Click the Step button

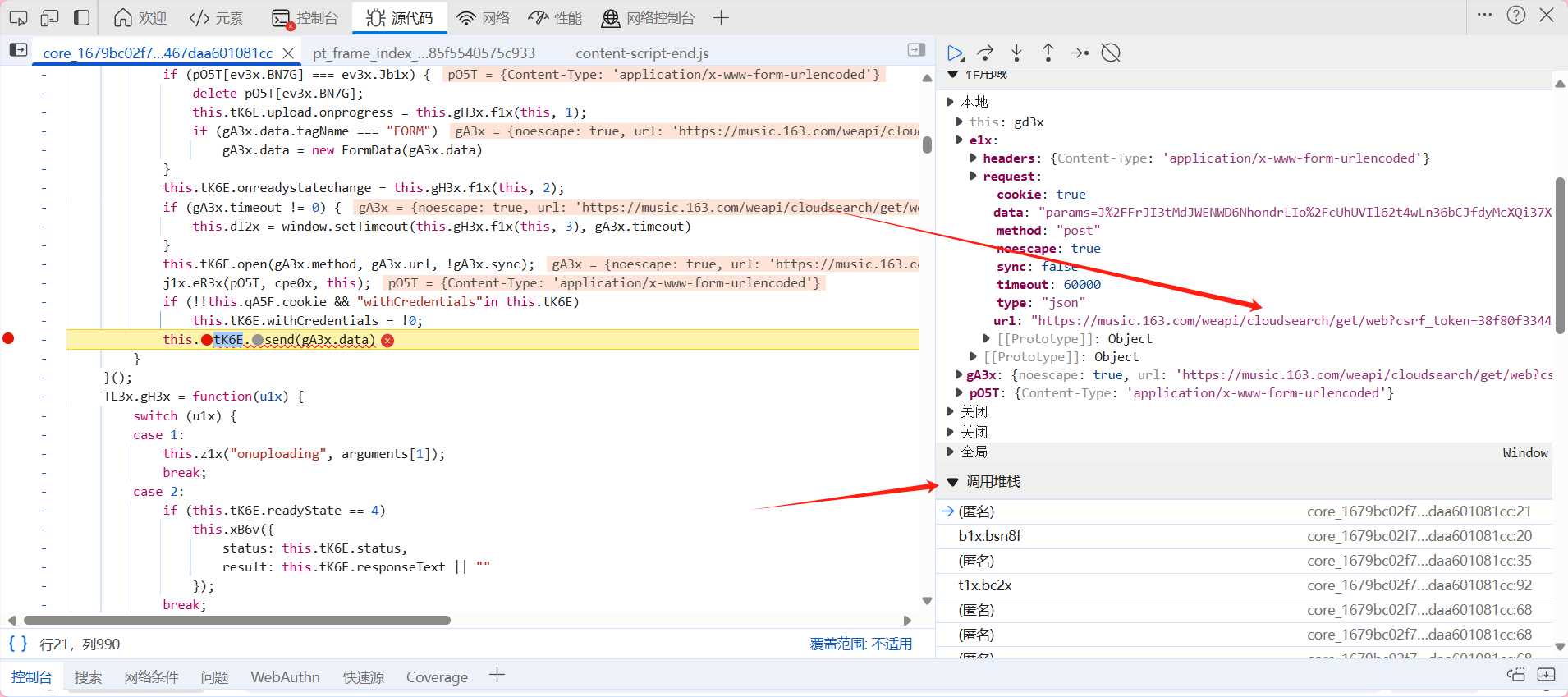[1080, 53]
